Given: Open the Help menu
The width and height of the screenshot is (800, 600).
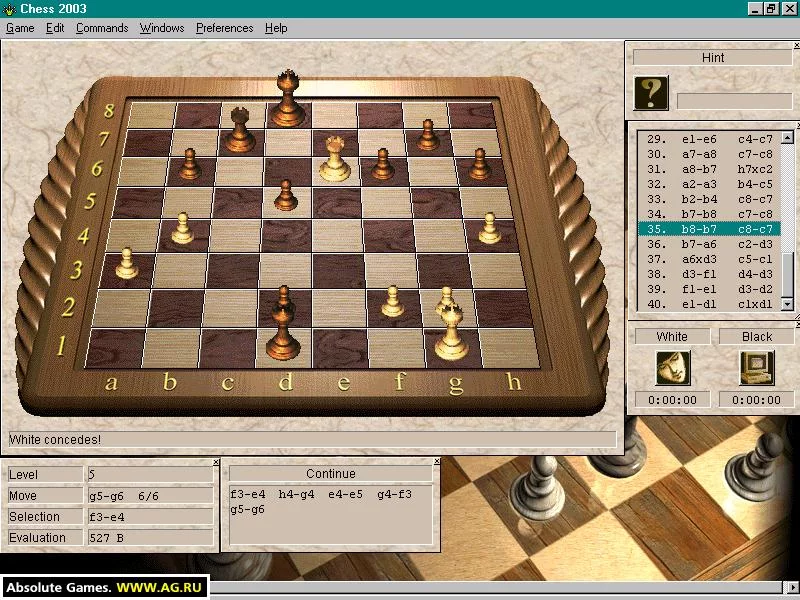Looking at the screenshot, I should tap(276, 28).
